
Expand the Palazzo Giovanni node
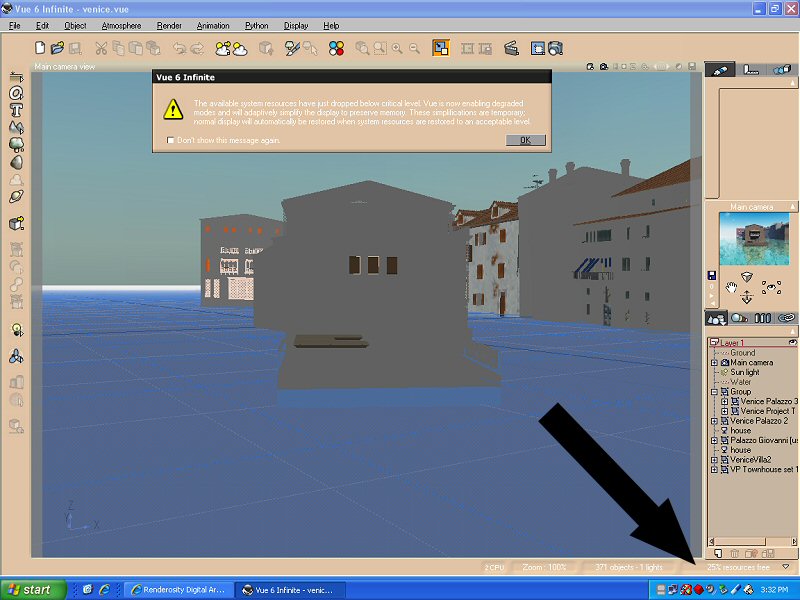(714, 440)
